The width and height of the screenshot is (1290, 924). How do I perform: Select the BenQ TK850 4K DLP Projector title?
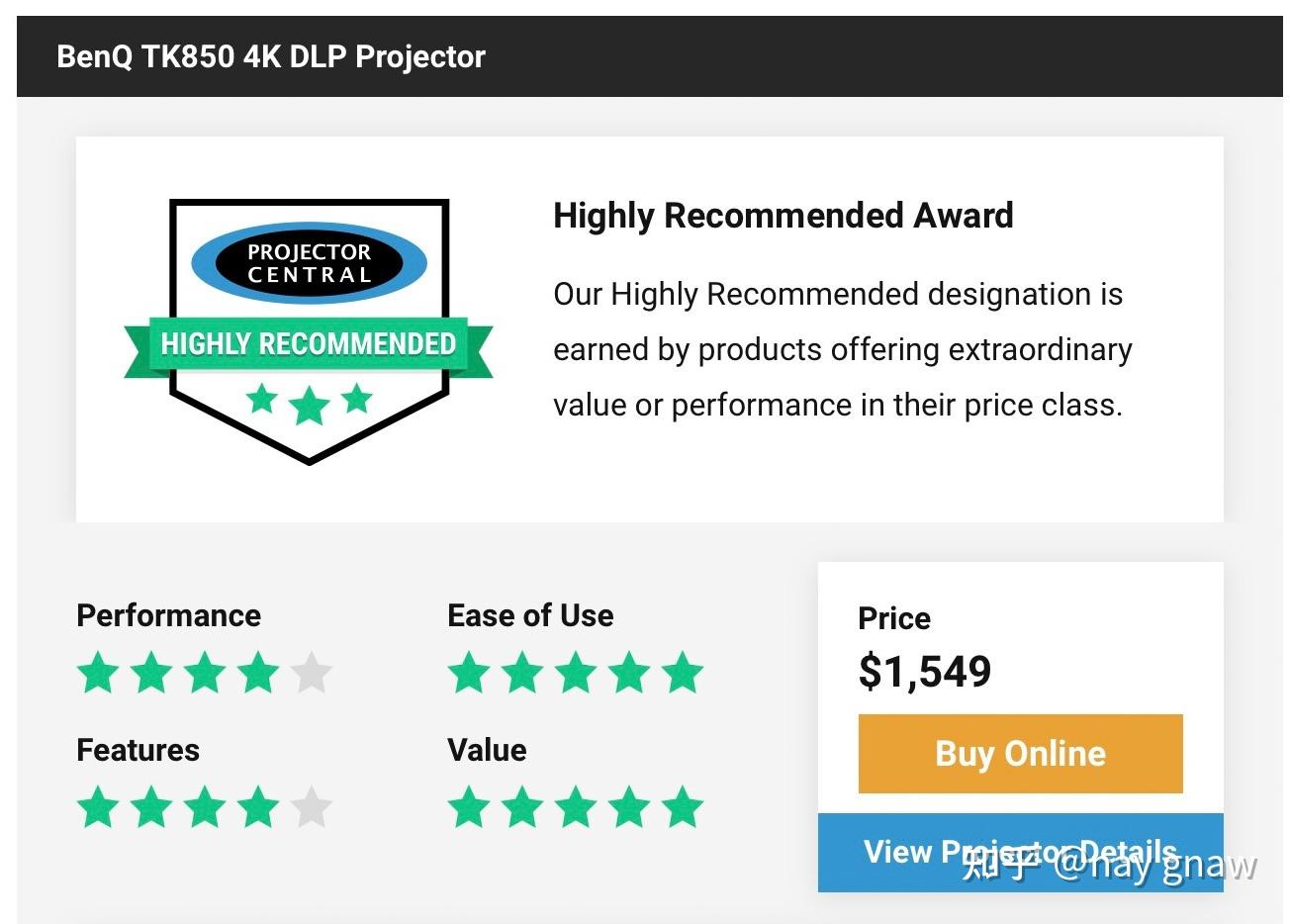tap(271, 56)
